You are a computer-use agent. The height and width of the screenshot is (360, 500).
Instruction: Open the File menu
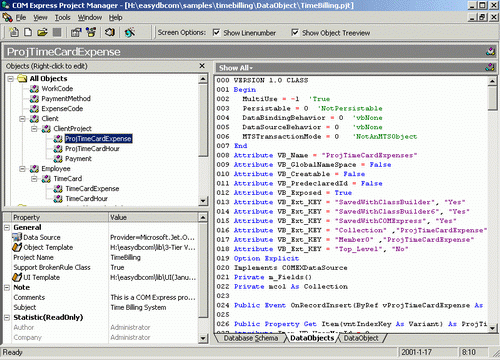[21, 17]
